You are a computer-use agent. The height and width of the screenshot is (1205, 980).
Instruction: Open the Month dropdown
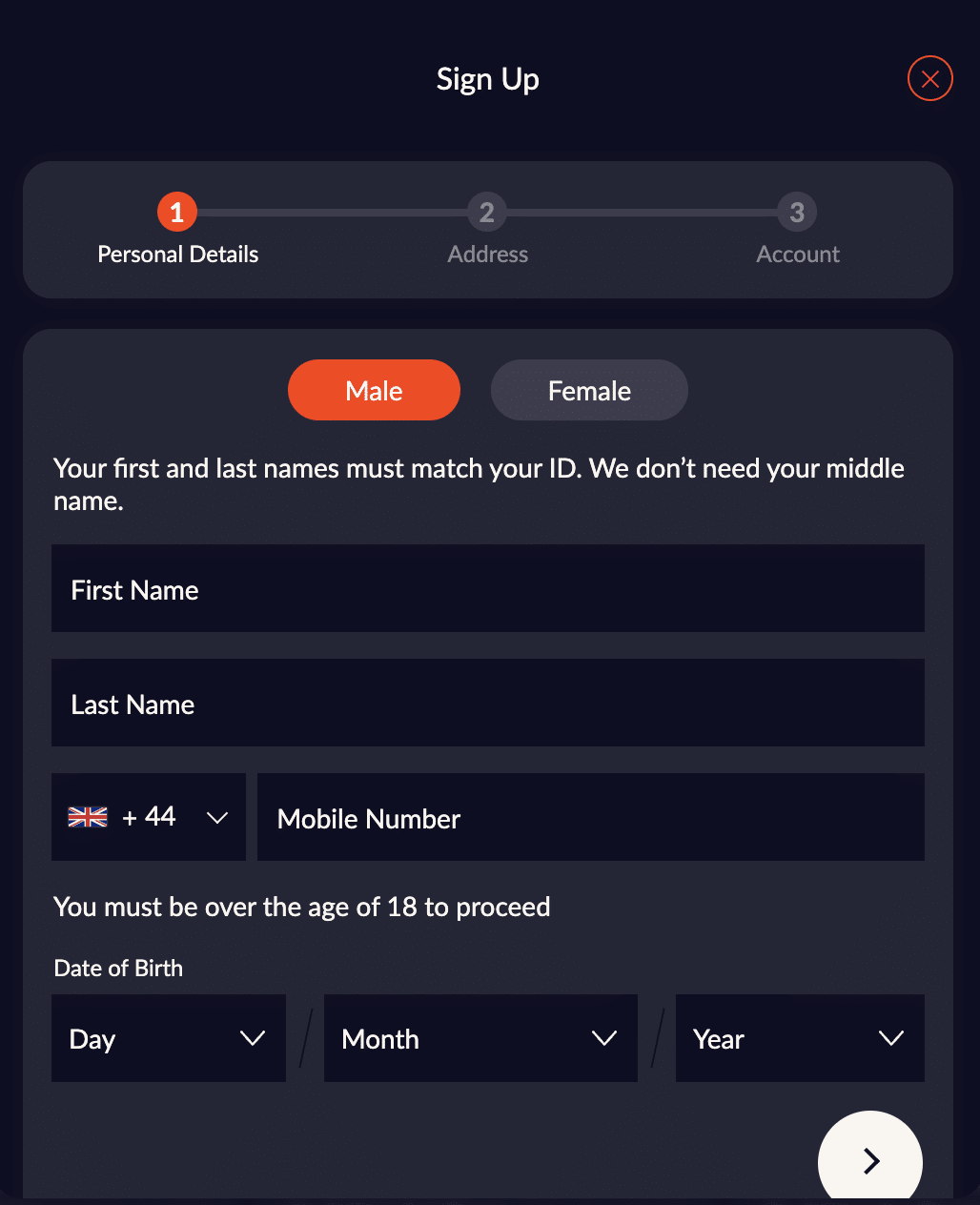click(480, 1038)
